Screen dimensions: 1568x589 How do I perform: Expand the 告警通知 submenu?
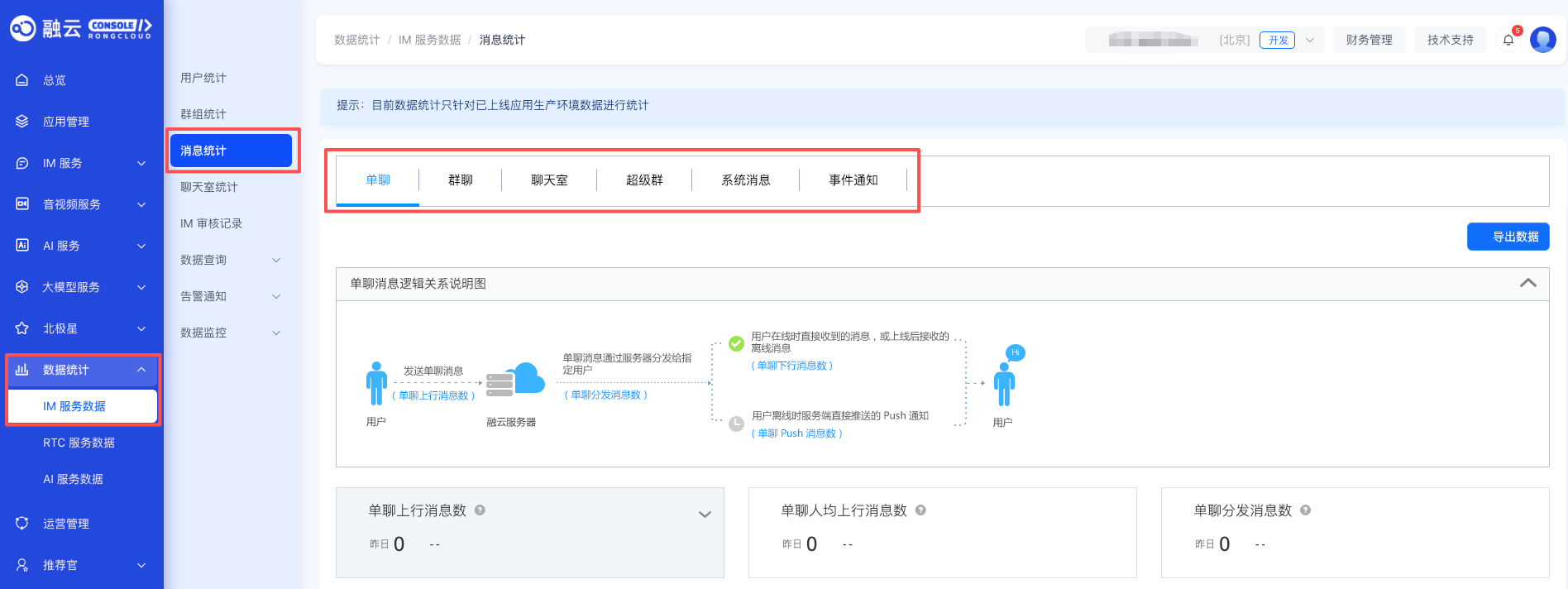pos(276,296)
